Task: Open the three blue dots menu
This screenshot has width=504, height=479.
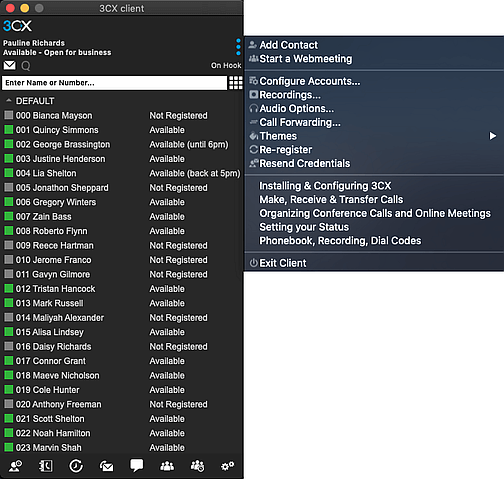Action: (238, 47)
